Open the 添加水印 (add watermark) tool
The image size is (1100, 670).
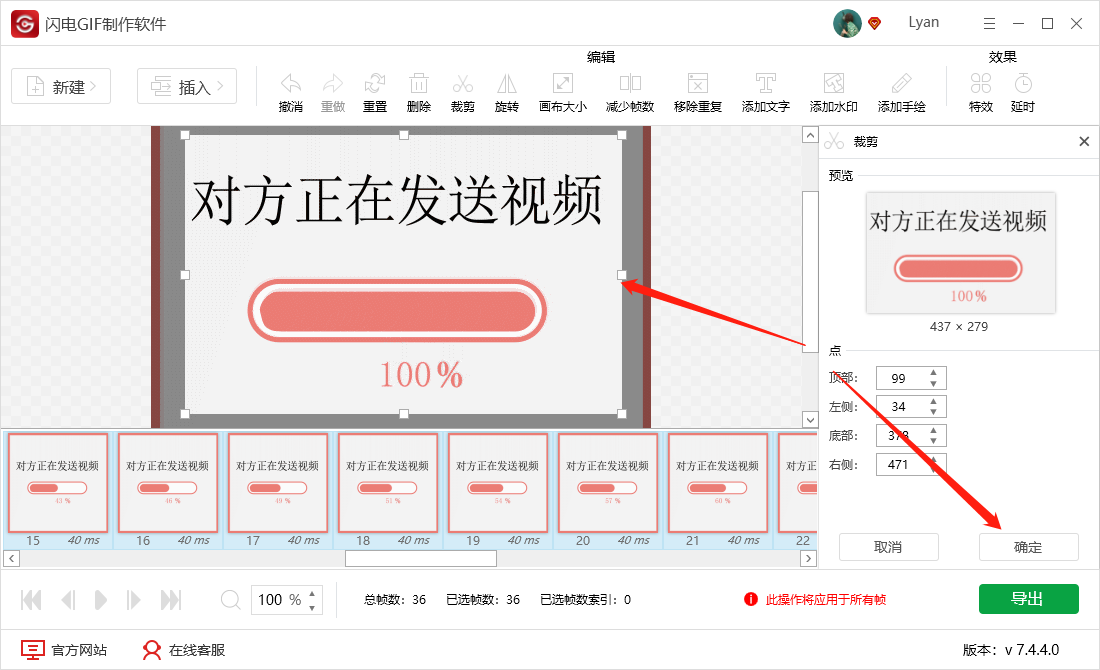pyautogui.click(x=833, y=90)
